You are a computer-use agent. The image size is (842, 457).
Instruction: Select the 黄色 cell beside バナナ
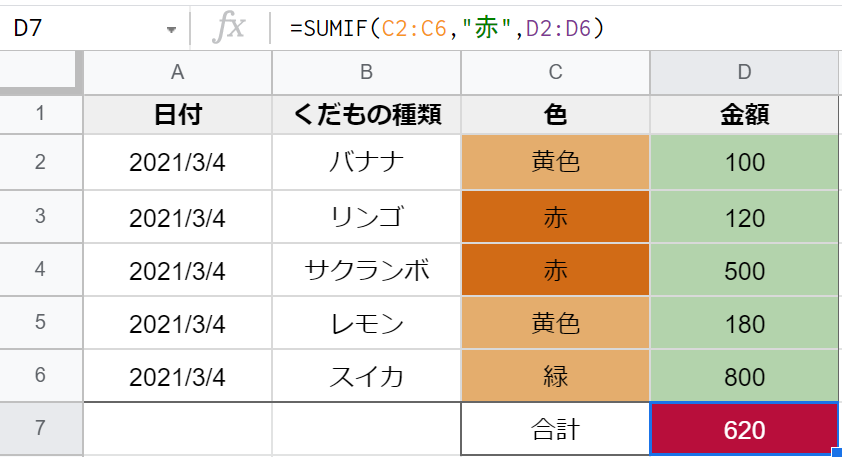(x=555, y=162)
